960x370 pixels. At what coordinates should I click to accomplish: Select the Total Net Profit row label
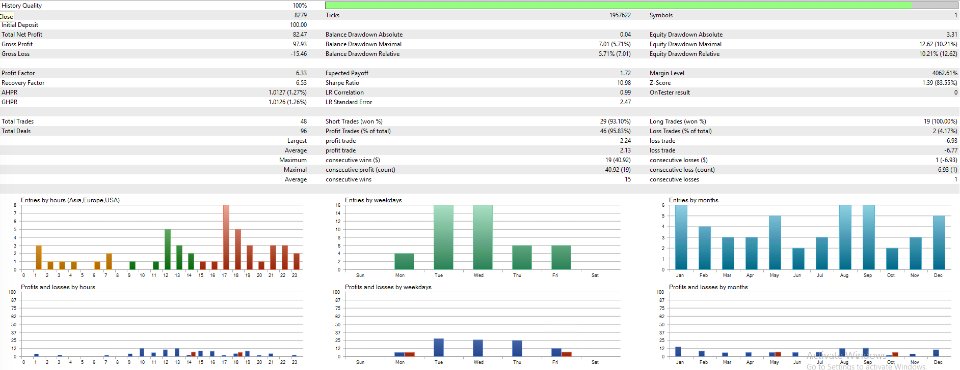point(22,34)
